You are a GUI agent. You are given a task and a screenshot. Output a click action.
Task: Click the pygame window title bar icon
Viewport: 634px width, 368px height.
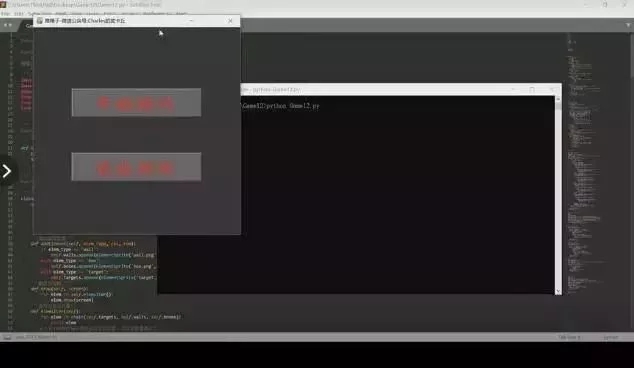pyautogui.click(x=40, y=21)
